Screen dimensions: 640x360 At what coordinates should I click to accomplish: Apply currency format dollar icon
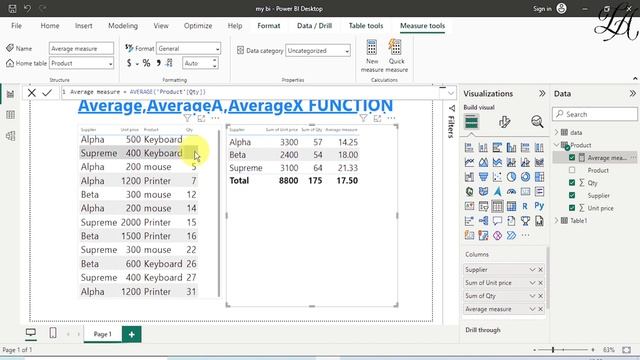[x=129, y=63]
